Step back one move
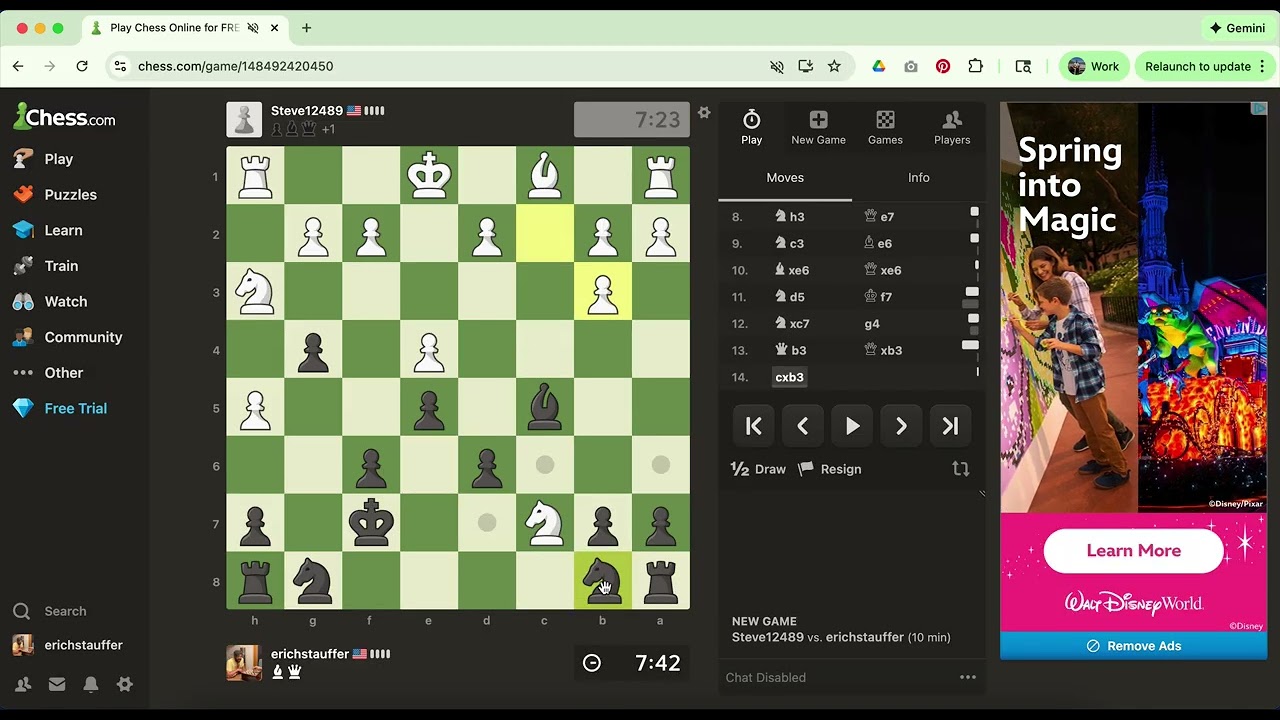 [x=803, y=426]
